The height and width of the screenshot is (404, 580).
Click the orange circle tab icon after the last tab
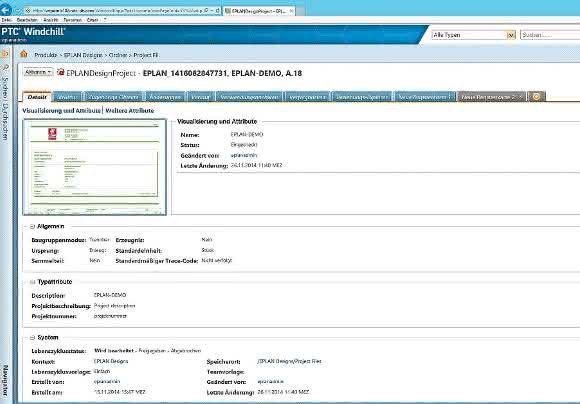[x=536, y=97]
